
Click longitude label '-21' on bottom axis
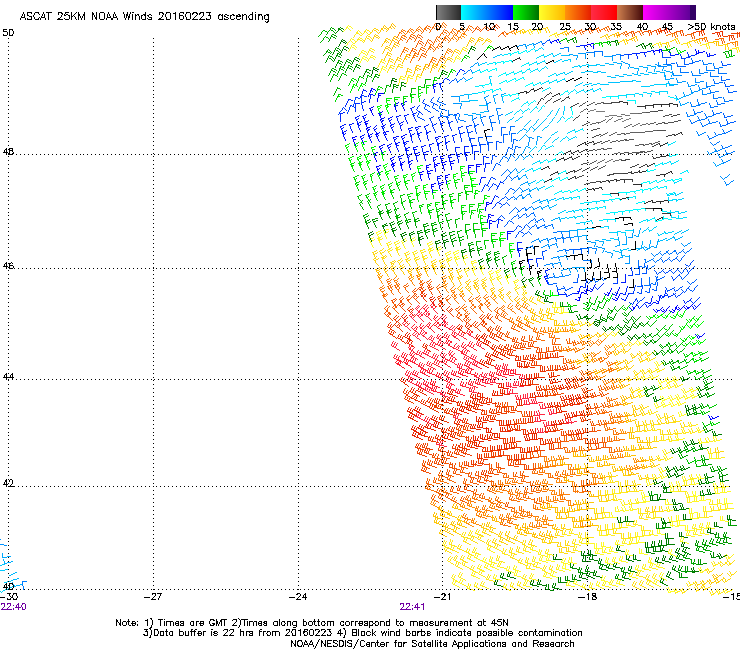[442, 597]
